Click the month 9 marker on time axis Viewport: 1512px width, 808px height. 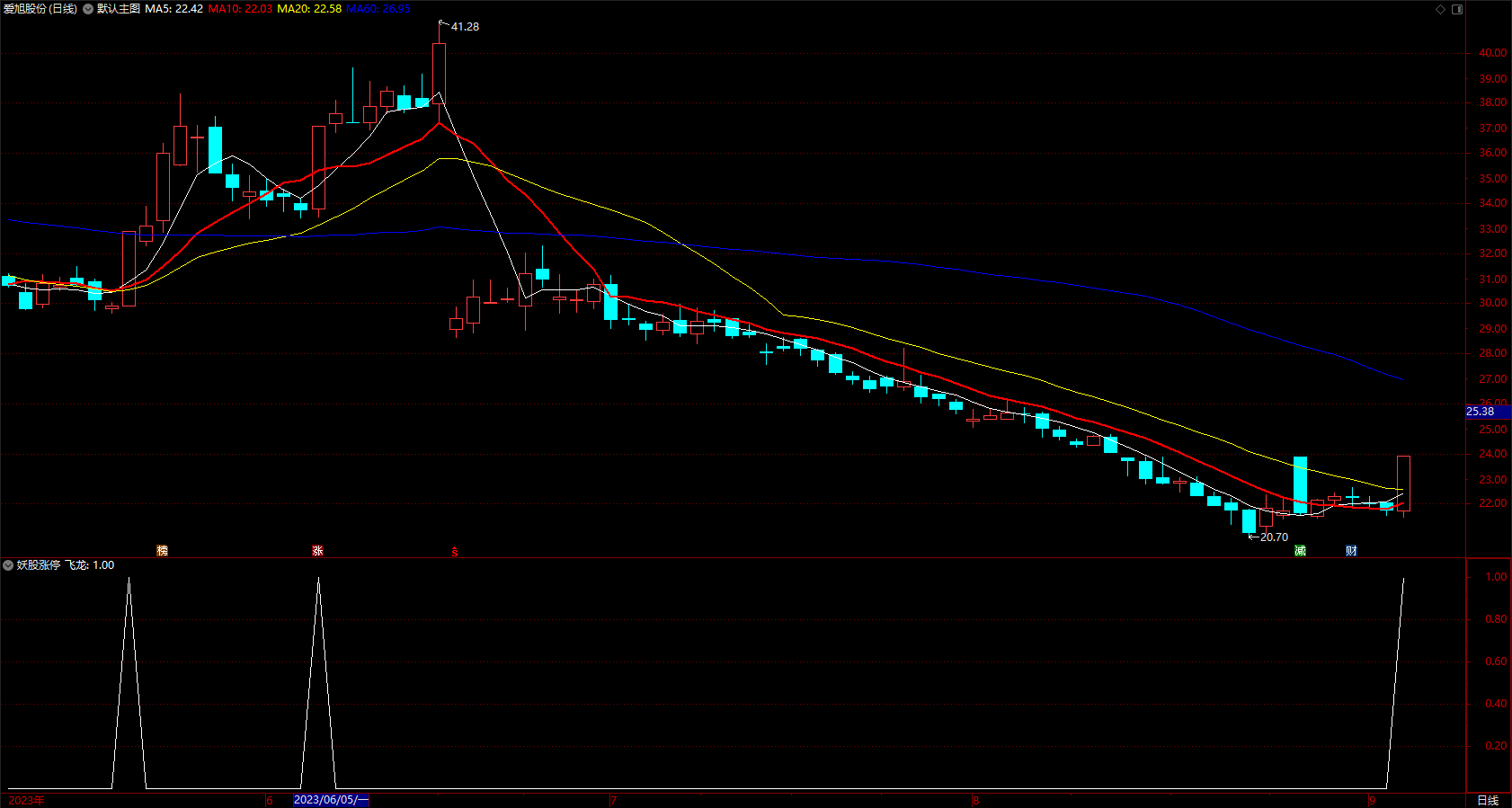1372,800
